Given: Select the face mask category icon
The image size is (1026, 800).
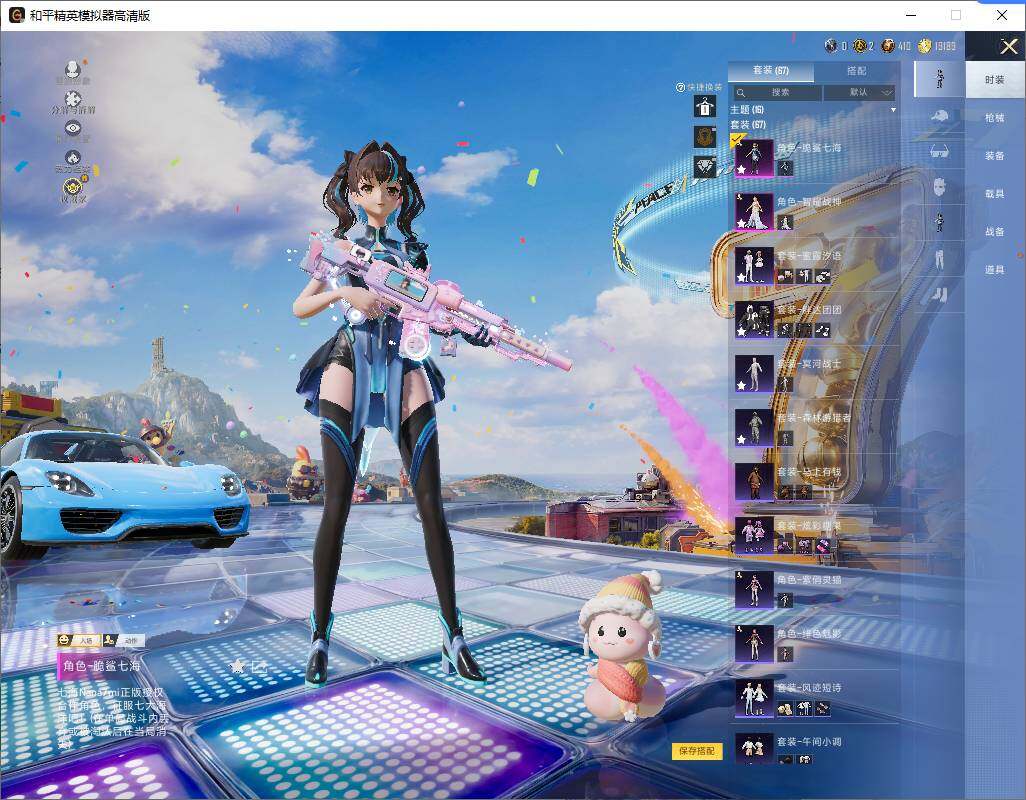Looking at the screenshot, I should (x=940, y=187).
